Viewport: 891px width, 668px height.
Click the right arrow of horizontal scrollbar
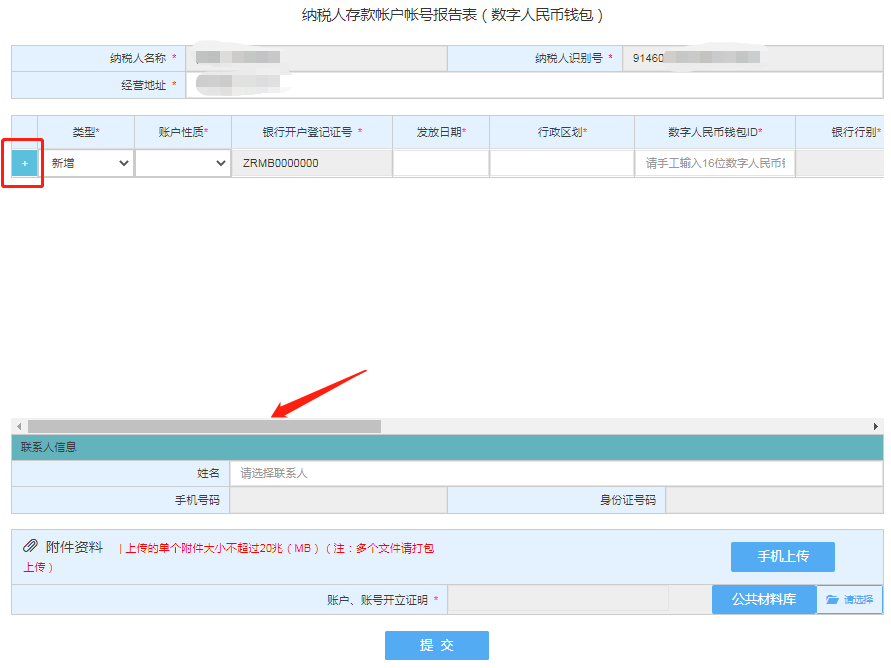pyautogui.click(x=876, y=426)
